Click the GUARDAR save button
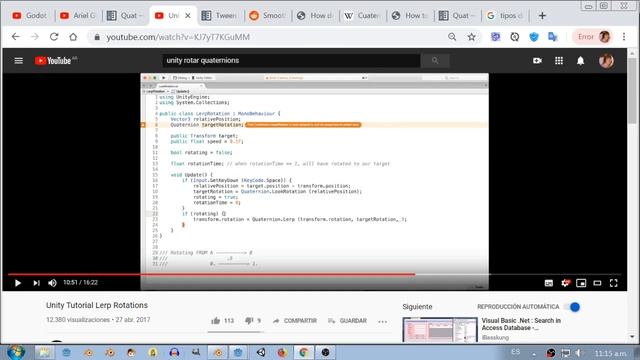 tap(347, 321)
